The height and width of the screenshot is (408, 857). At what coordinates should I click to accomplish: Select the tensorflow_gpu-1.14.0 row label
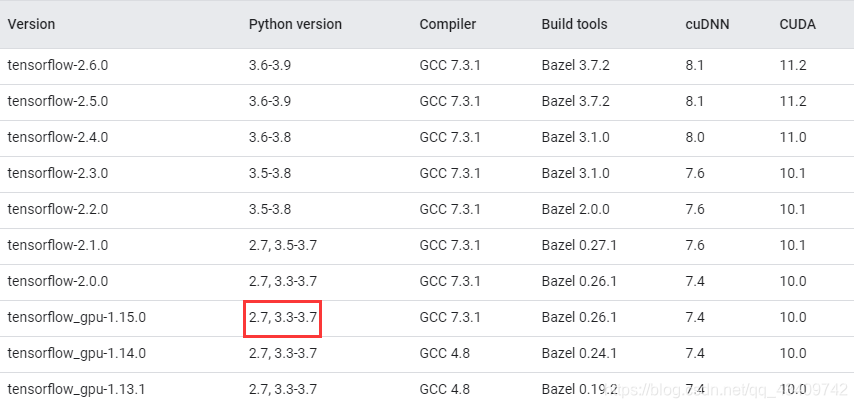pyautogui.click(x=77, y=353)
